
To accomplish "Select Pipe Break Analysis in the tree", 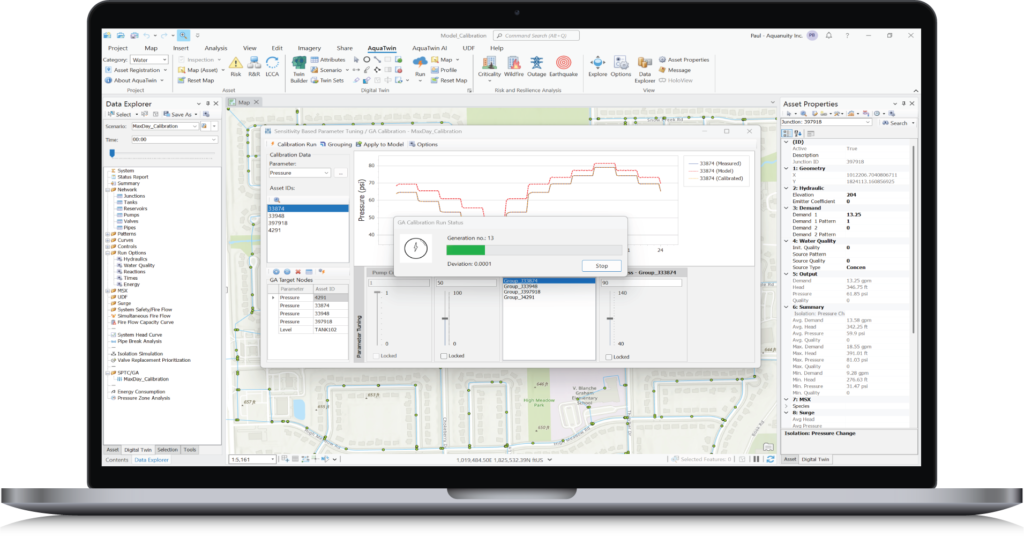I will [139, 341].
